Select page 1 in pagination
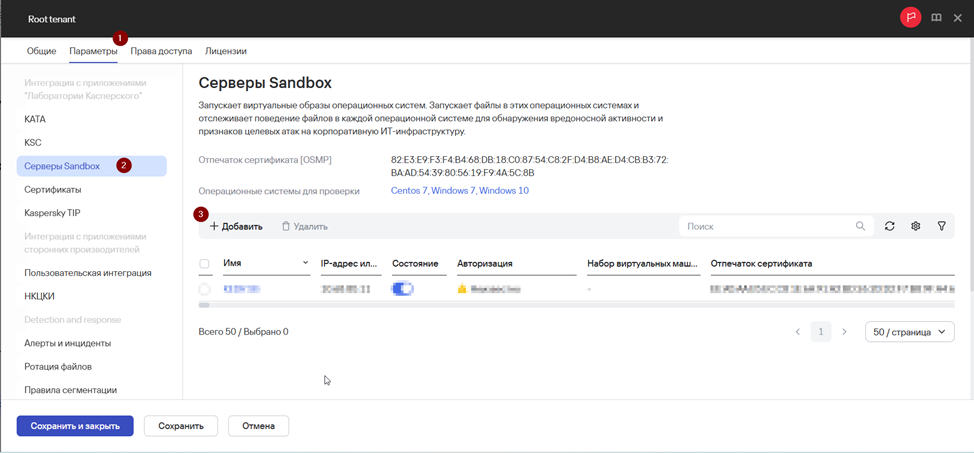 coord(821,332)
